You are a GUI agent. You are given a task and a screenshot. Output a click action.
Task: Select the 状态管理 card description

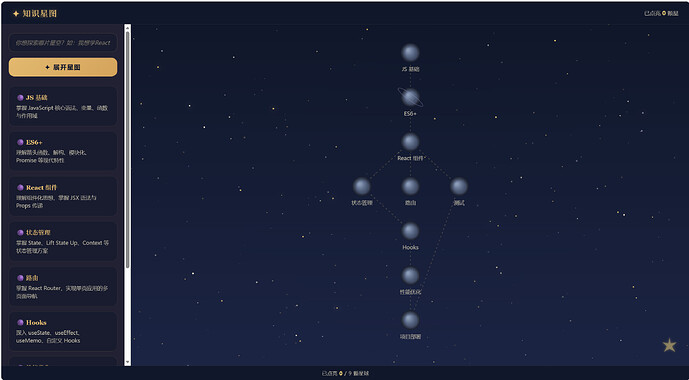pyautogui.click(x=62, y=247)
